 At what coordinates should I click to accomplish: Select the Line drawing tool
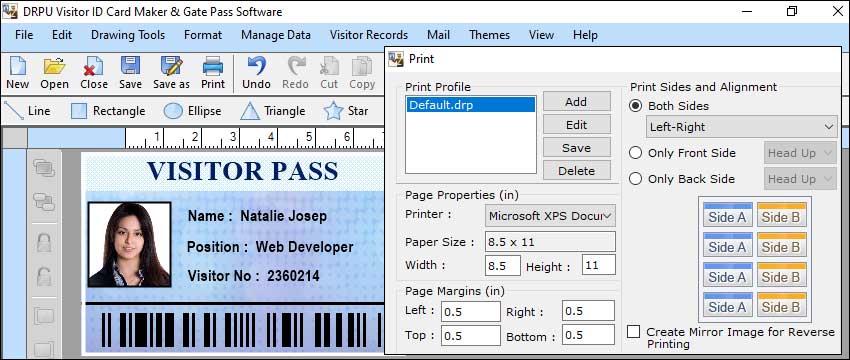pyautogui.click(x=27, y=111)
